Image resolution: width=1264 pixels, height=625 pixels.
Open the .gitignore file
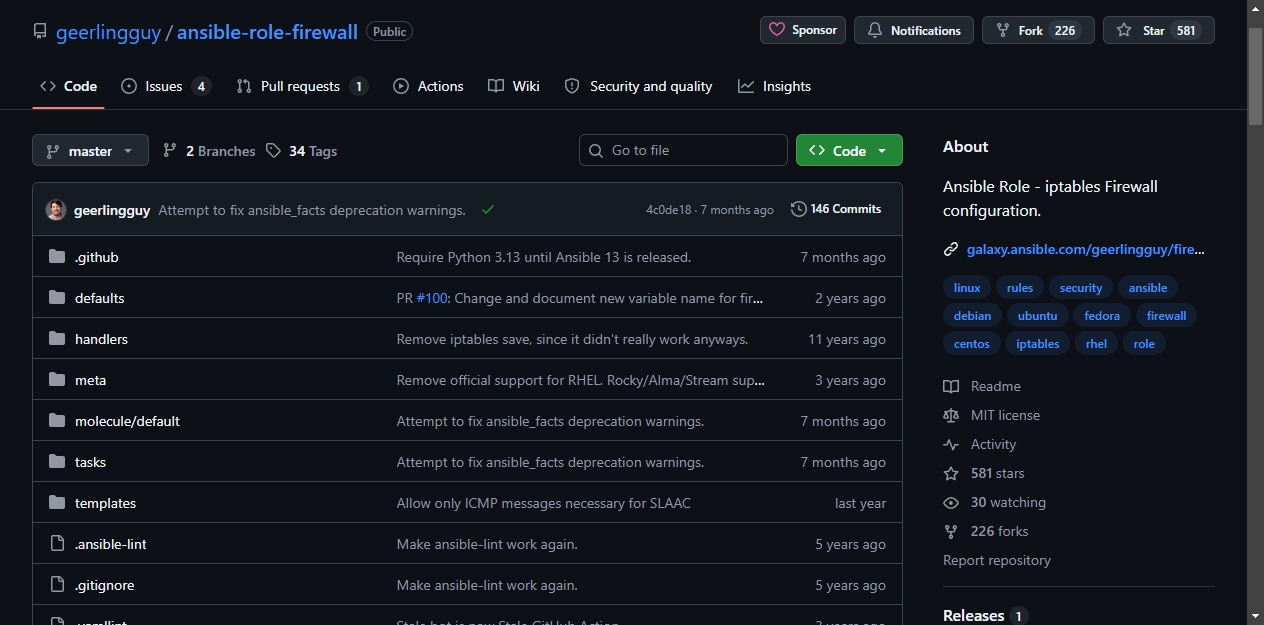(104, 585)
